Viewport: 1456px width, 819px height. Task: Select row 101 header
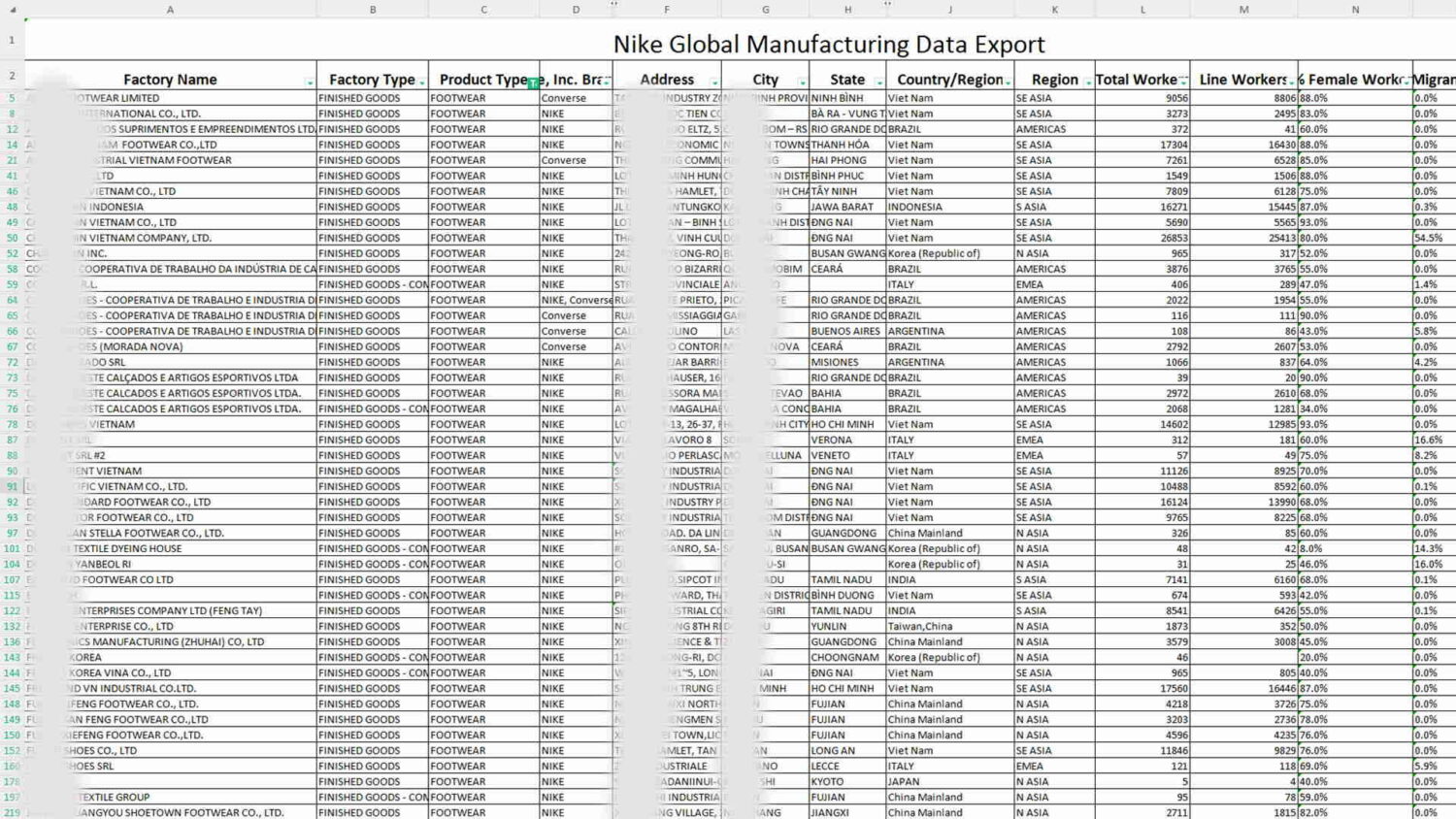(13, 548)
